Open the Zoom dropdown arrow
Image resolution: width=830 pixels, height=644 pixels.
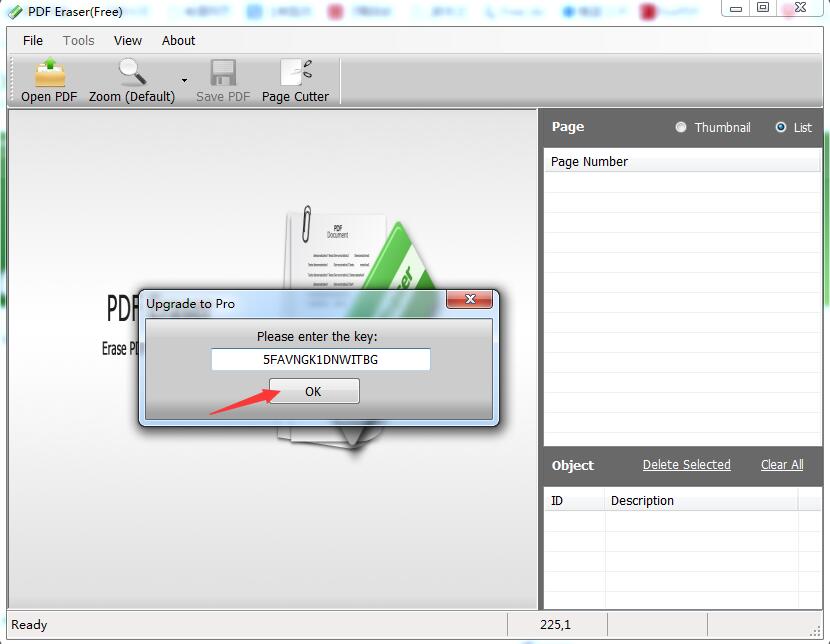pos(184,80)
